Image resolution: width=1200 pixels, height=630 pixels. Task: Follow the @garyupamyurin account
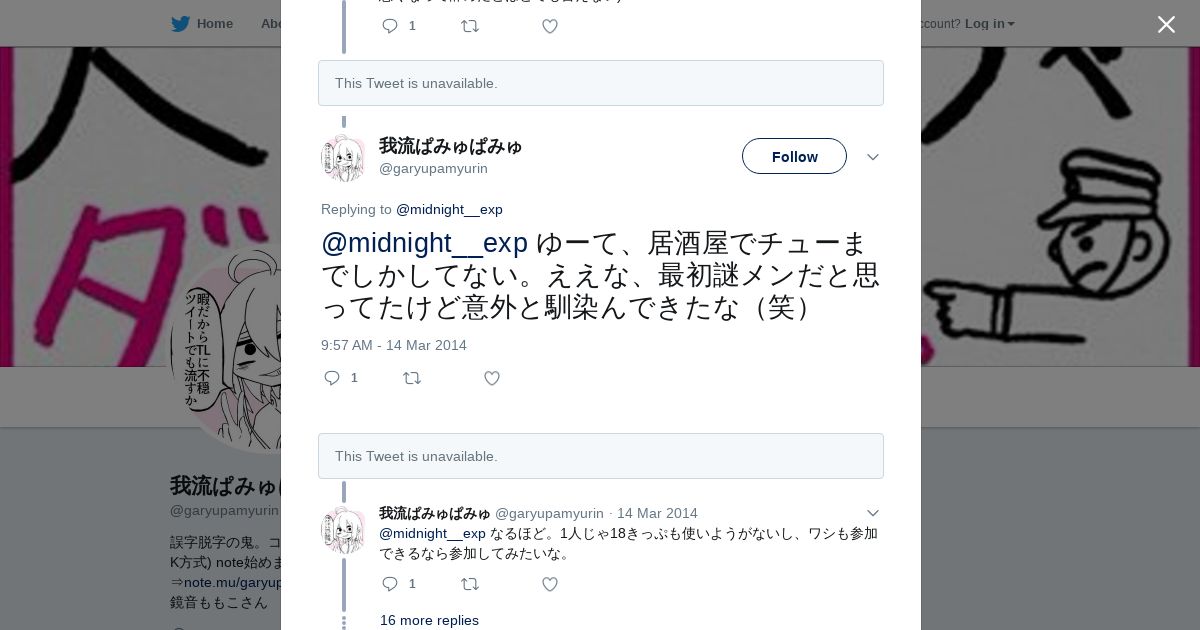(x=794, y=156)
